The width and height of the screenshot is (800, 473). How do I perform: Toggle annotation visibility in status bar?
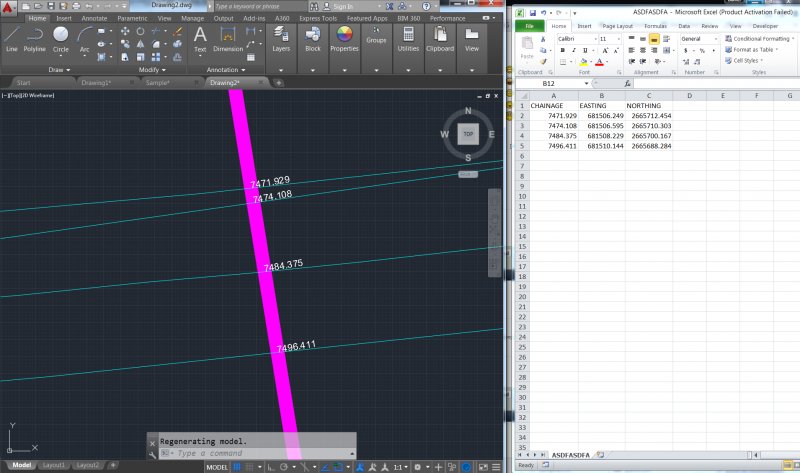click(x=360, y=467)
